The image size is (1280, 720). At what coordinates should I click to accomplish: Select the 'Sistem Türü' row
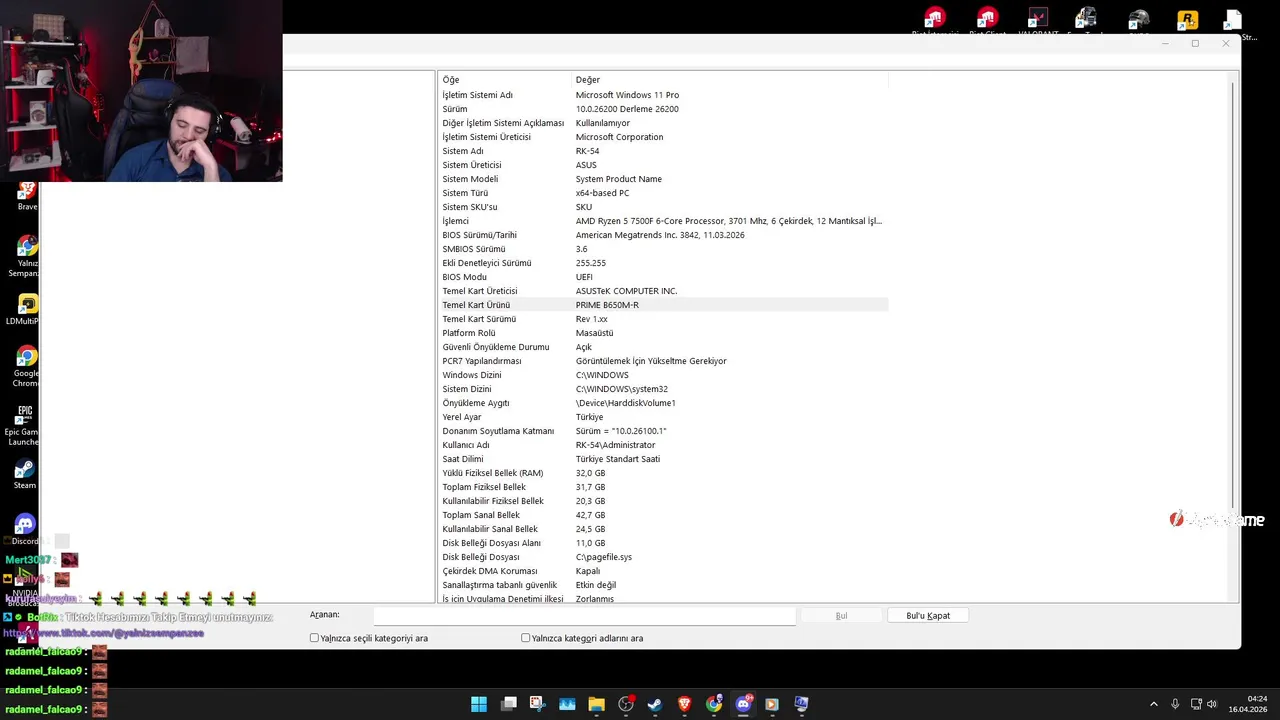pos(663,193)
